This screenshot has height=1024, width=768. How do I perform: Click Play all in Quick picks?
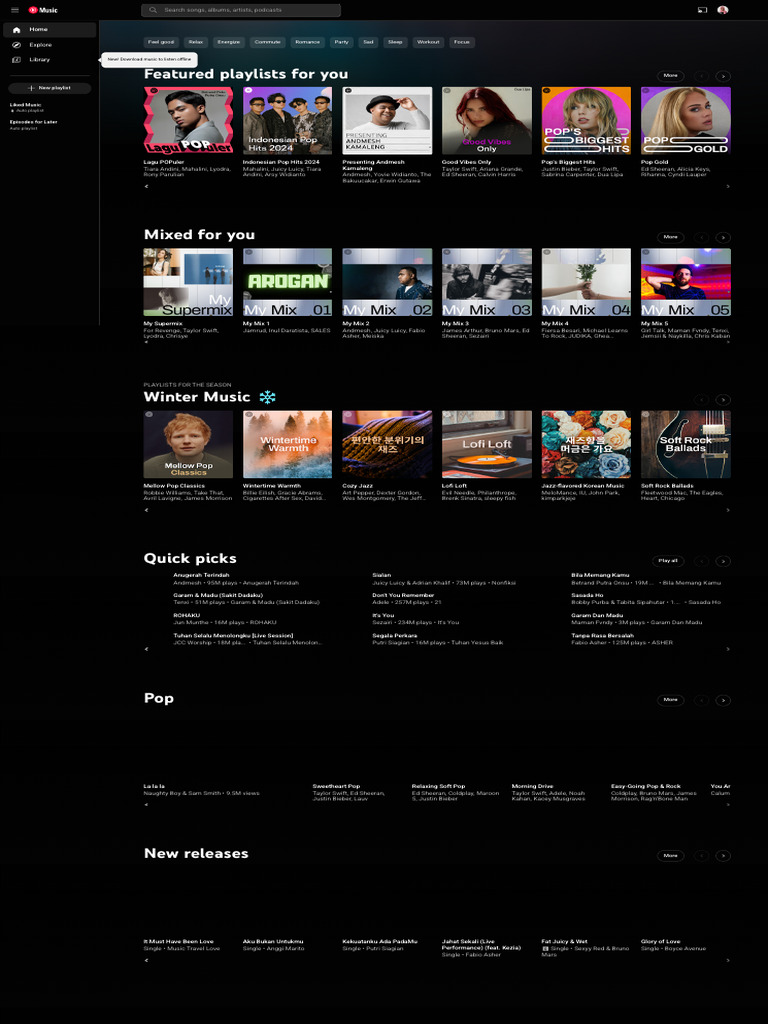pos(668,561)
